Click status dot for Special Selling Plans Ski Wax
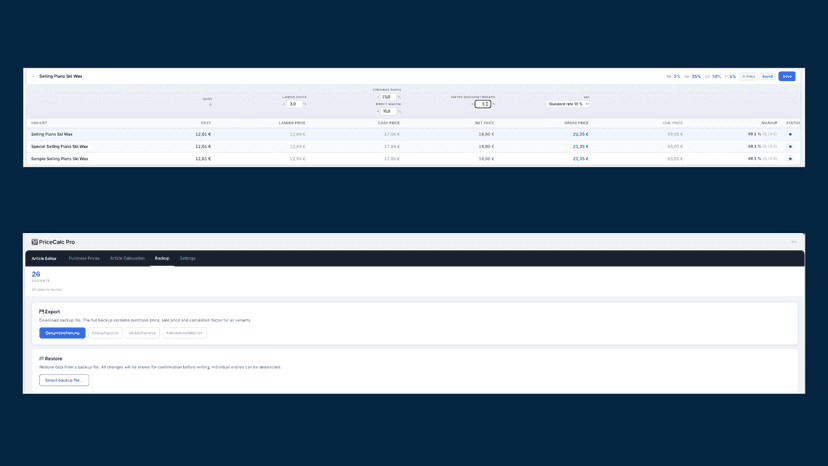The height and width of the screenshot is (466, 828). 790,146
